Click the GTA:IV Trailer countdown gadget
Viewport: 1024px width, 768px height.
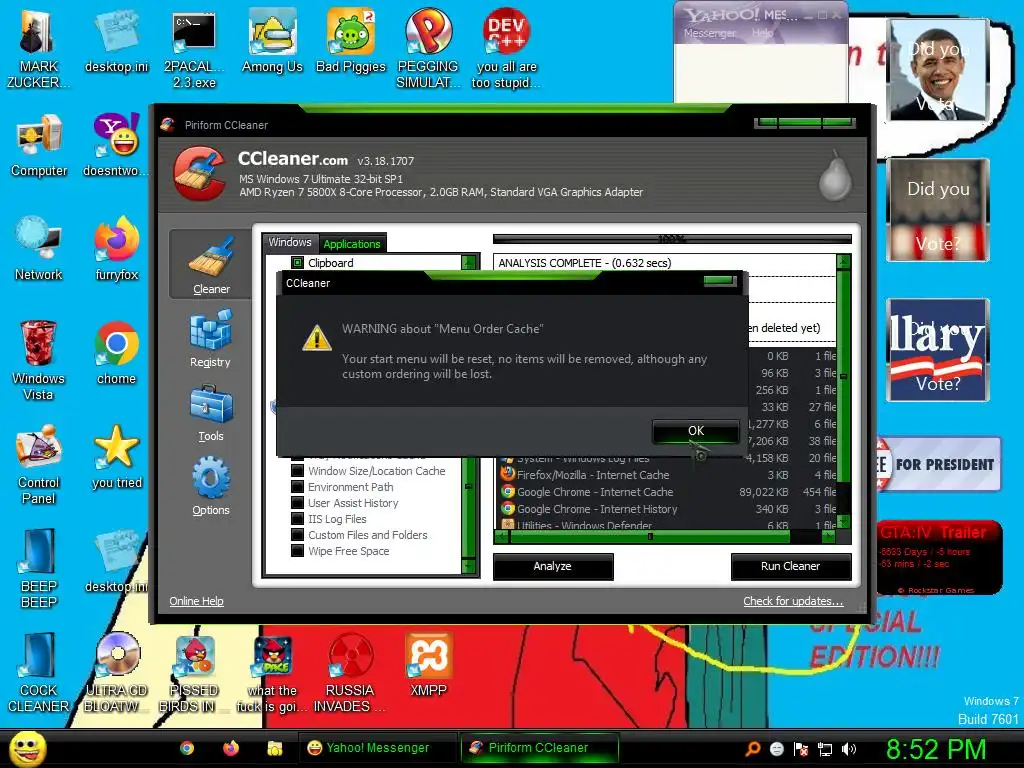939,557
